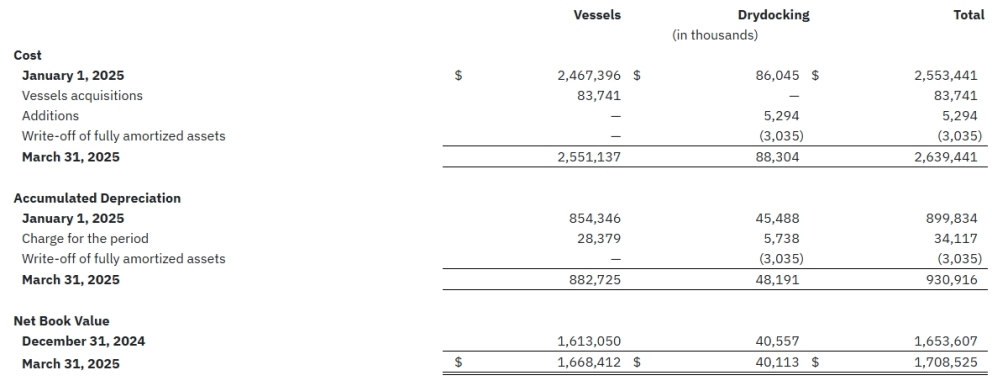The height and width of the screenshot is (386, 992).
Task: Click the Charge for the period label
Action: (x=85, y=239)
